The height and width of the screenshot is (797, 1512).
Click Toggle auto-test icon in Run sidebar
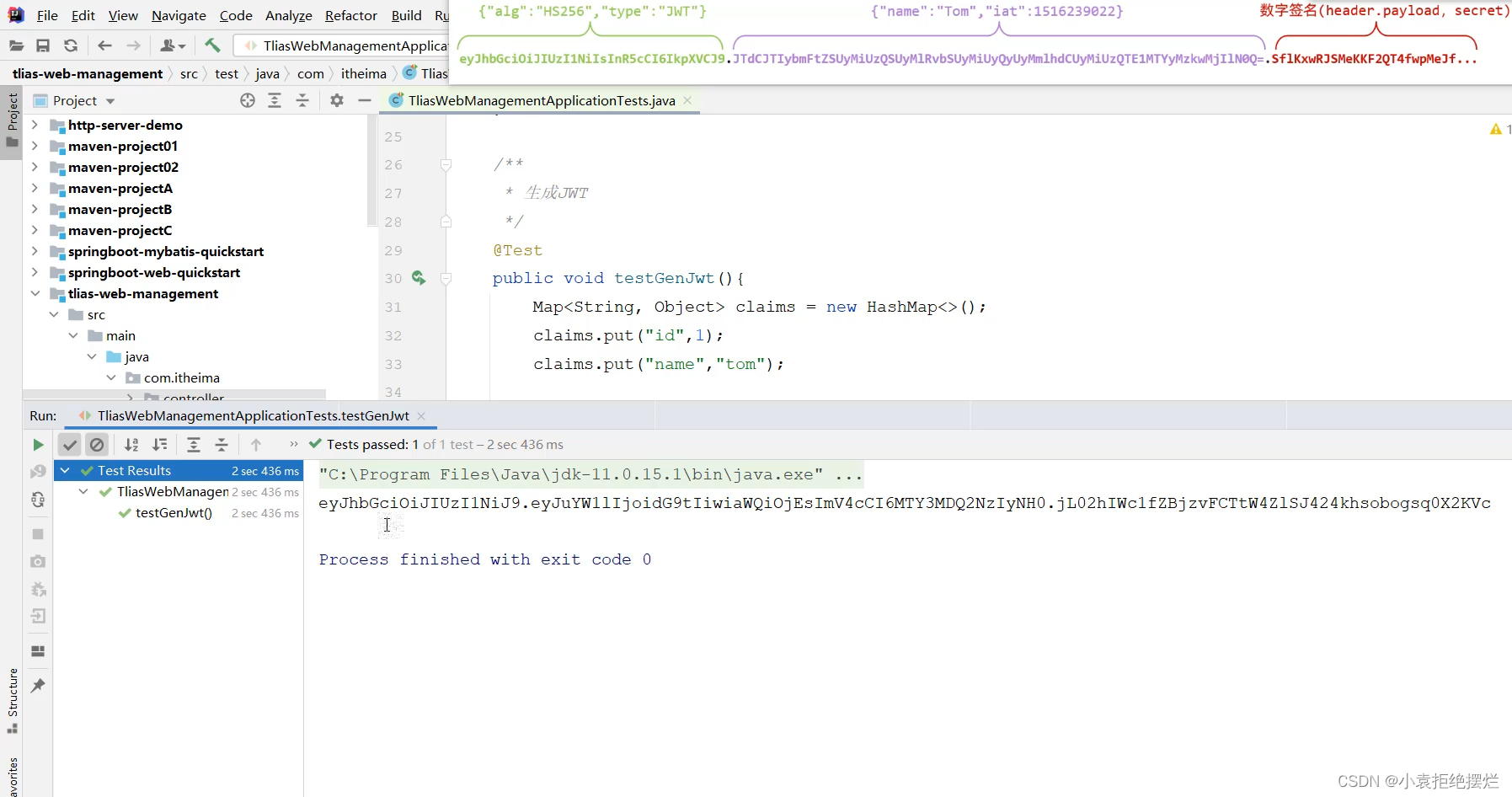(x=38, y=500)
